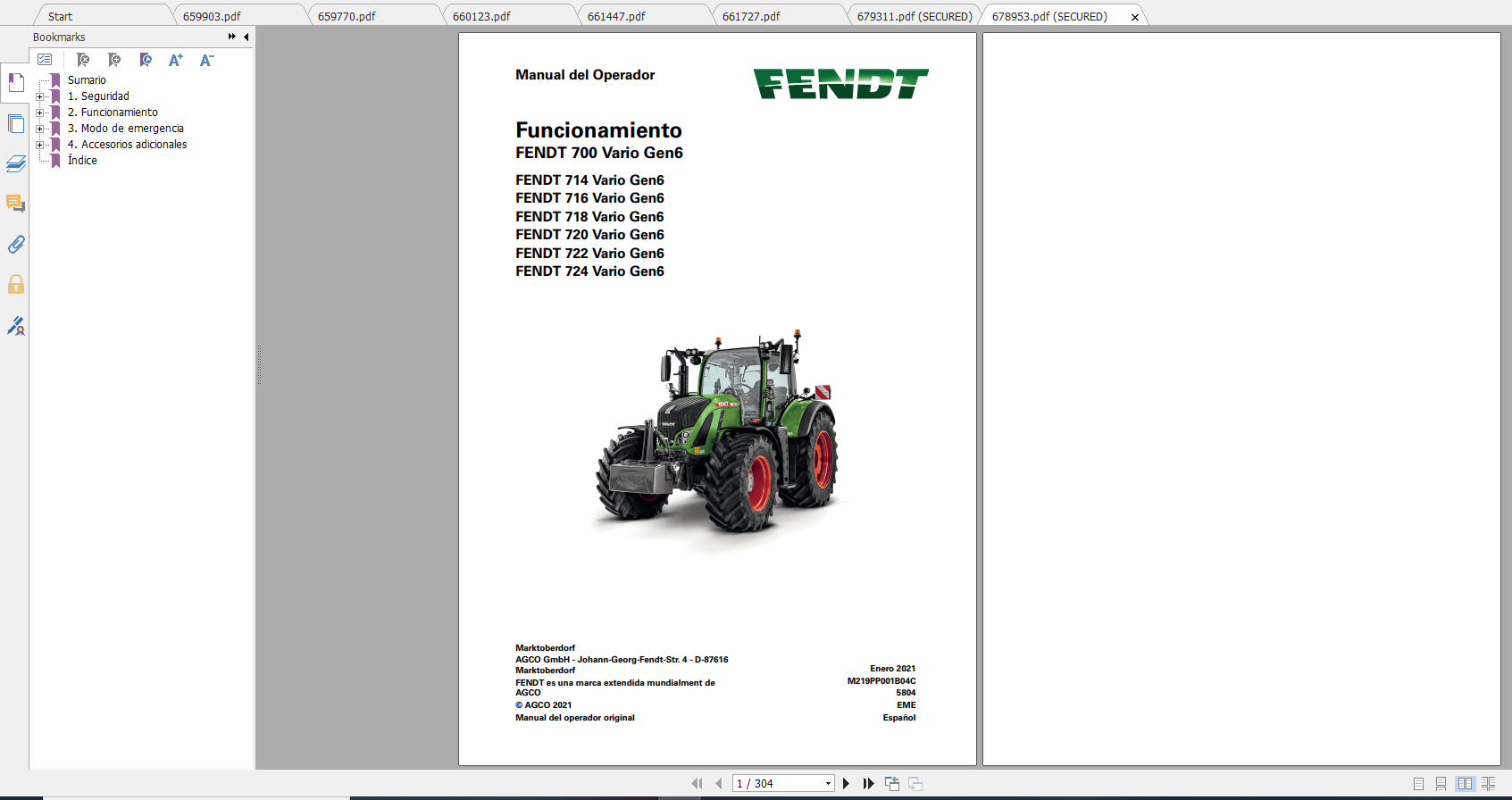Switch to the 679311.pdf (SECURED) tab
Image resolution: width=1512 pixels, height=800 pixels.
pyautogui.click(x=915, y=16)
